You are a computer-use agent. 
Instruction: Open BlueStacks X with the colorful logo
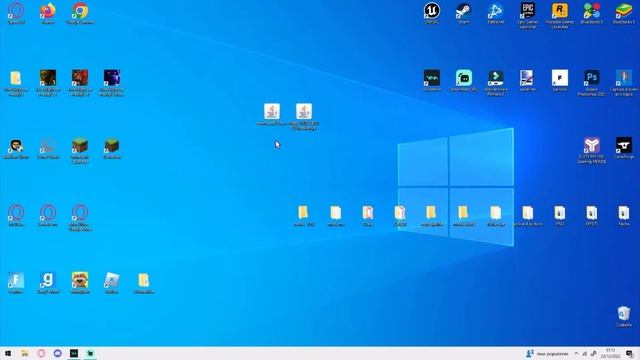591,11
